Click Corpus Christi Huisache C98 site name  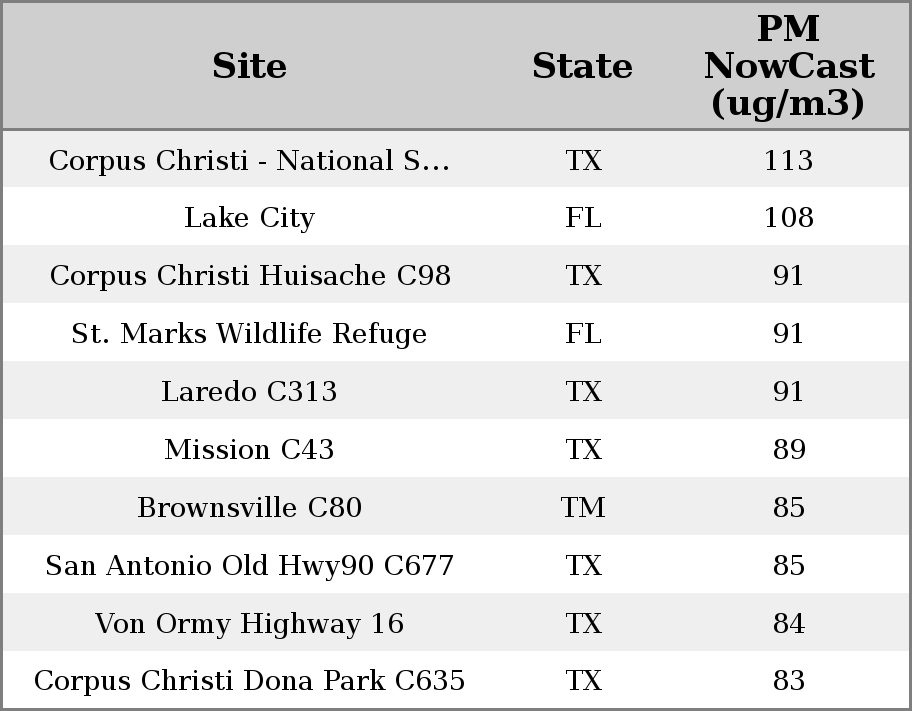250,275
